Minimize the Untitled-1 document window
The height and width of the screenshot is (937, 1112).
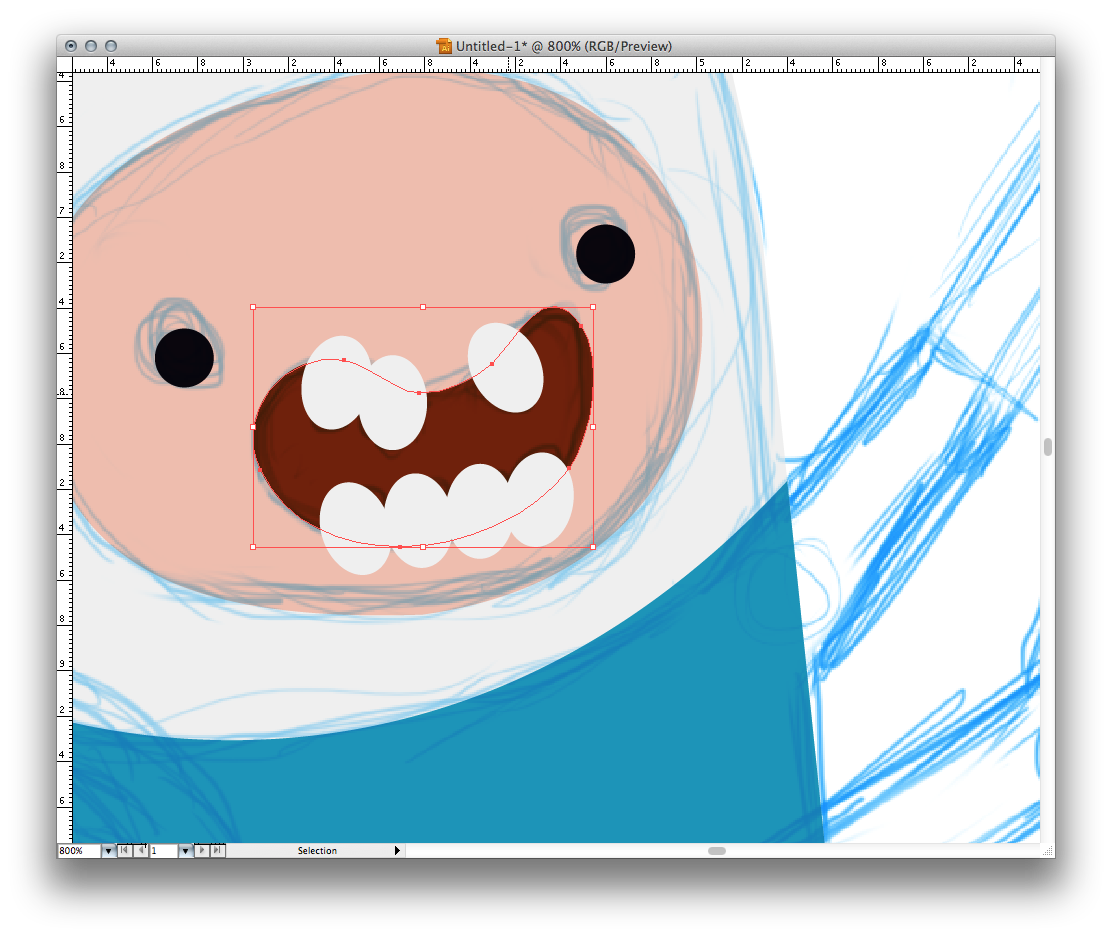pyautogui.click(x=91, y=46)
